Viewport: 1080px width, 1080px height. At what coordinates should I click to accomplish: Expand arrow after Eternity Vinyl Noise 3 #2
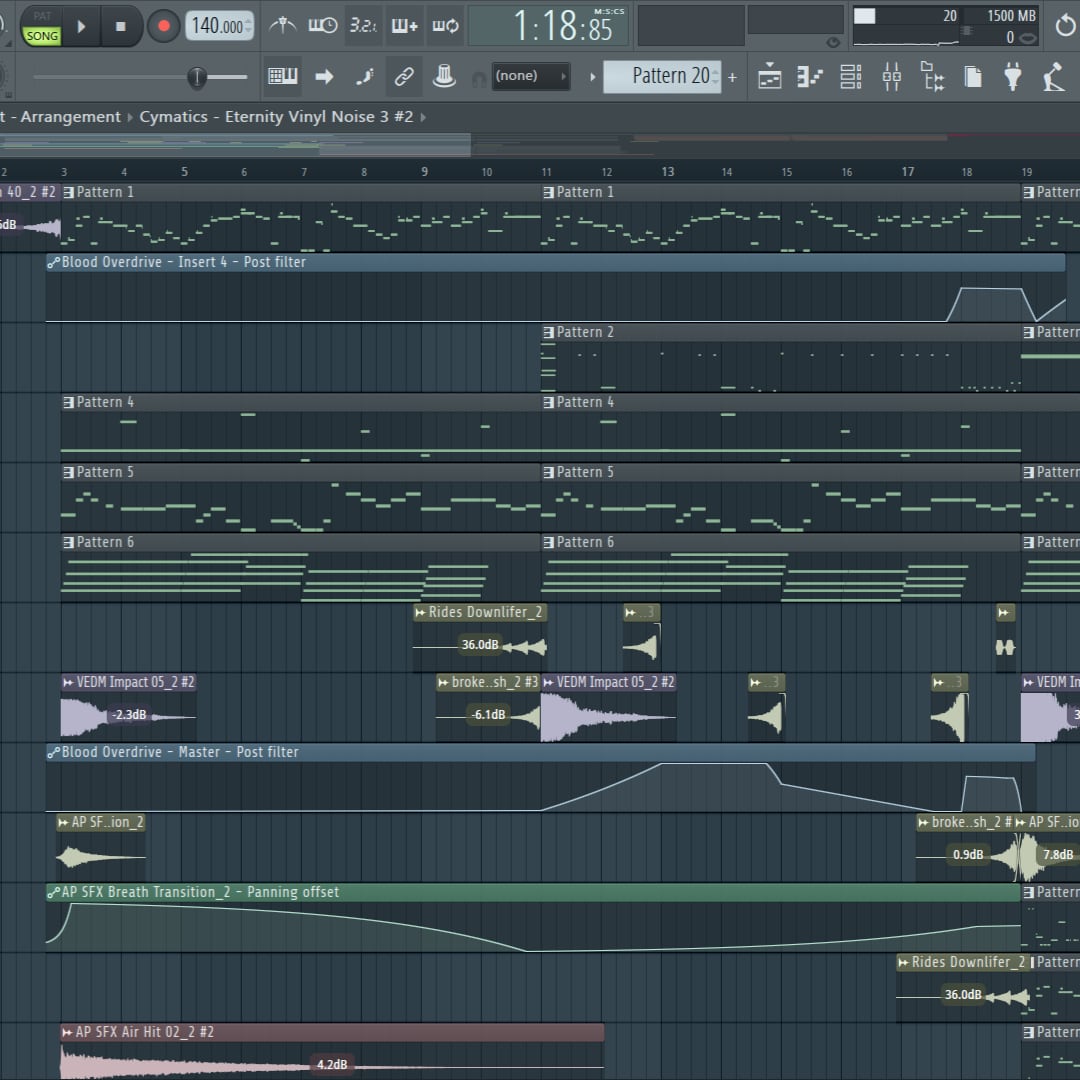(x=423, y=117)
